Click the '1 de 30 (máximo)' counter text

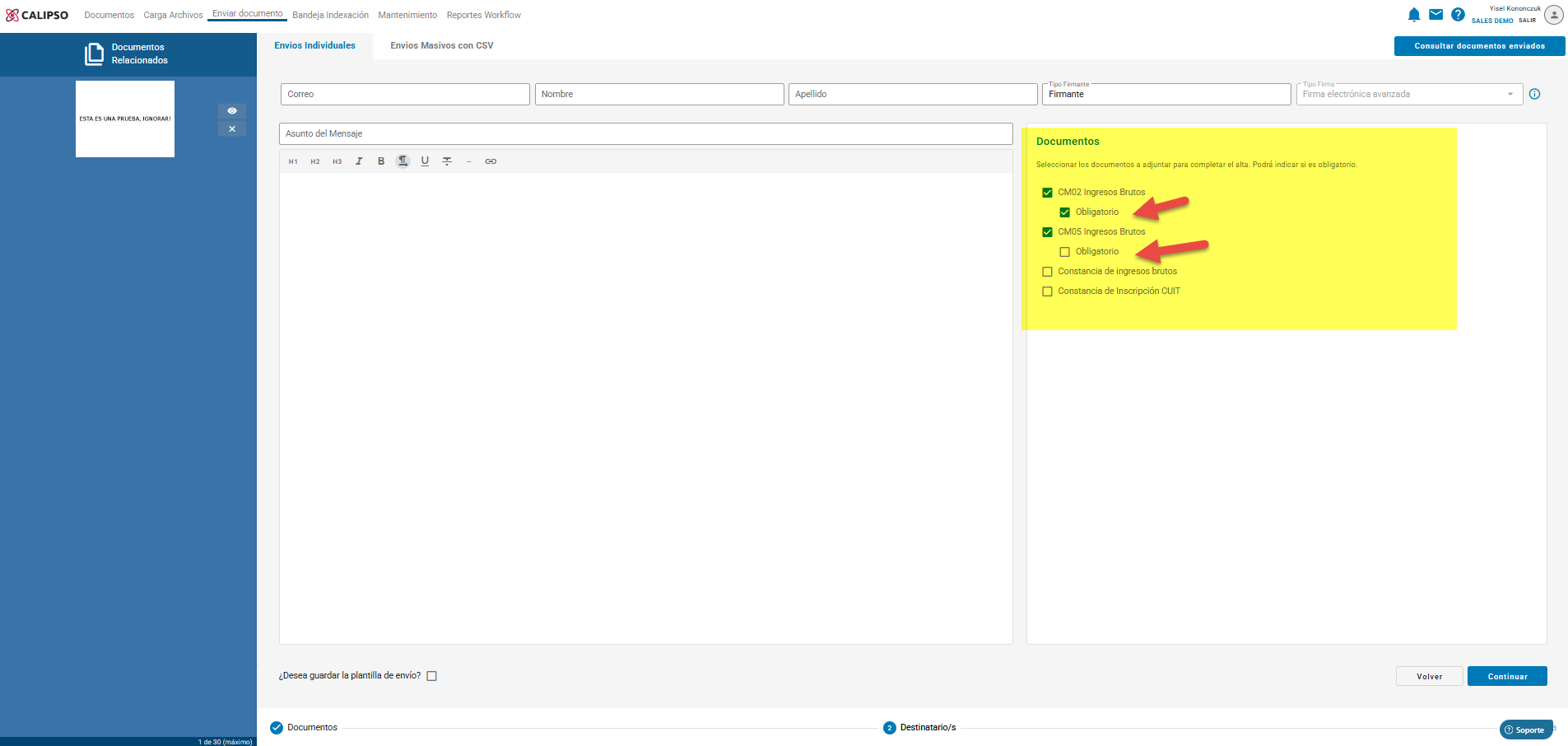tap(226, 742)
